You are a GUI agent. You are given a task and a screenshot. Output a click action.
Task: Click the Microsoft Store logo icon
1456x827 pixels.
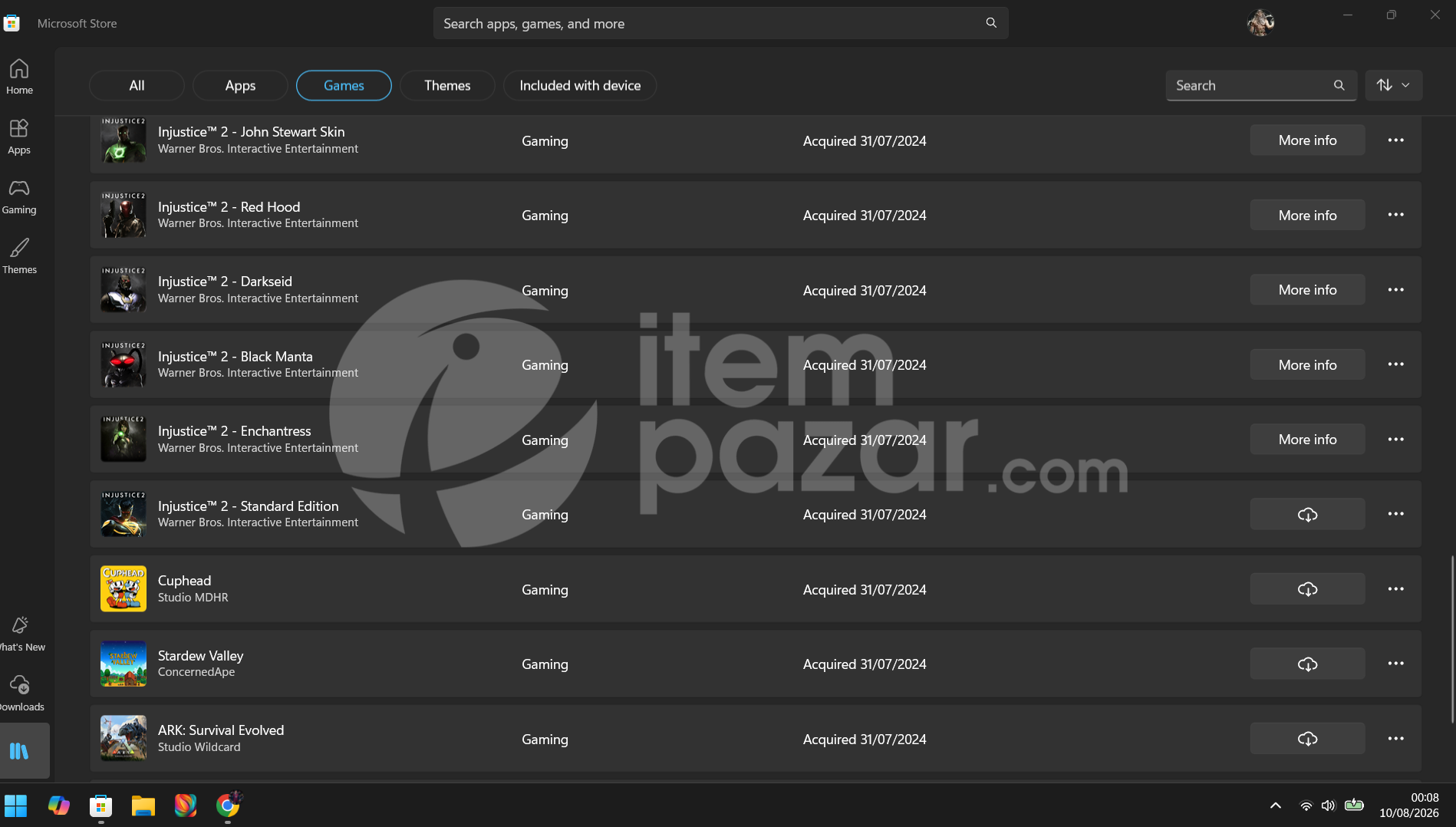pyautogui.click(x=12, y=23)
